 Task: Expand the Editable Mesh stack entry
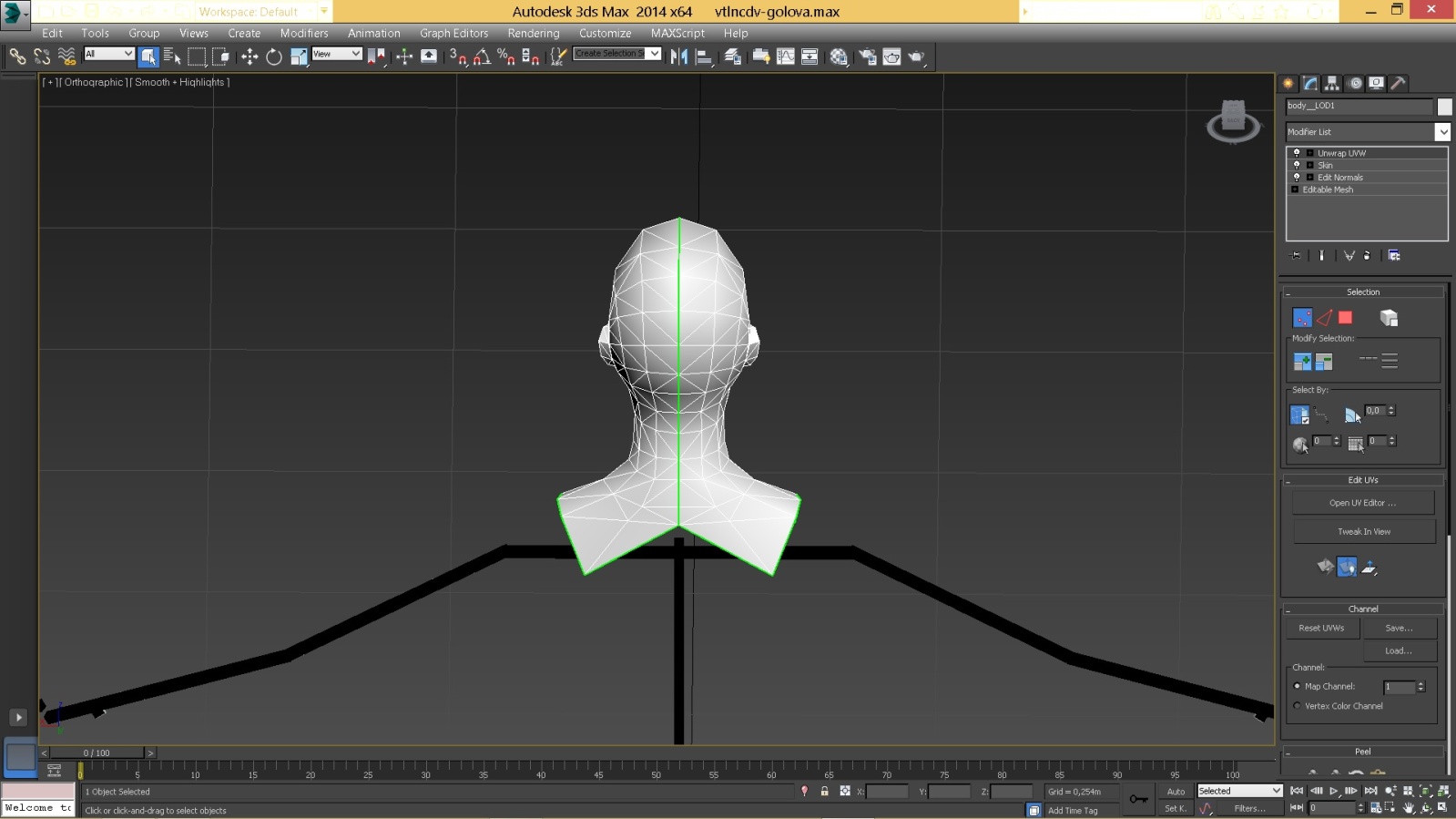click(x=1295, y=189)
